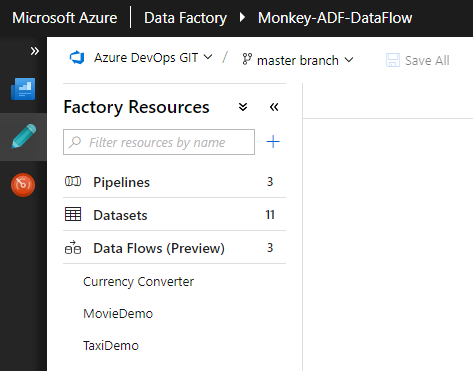Click the Pipelines icon
The width and height of the screenshot is (473, 371).
73,181
